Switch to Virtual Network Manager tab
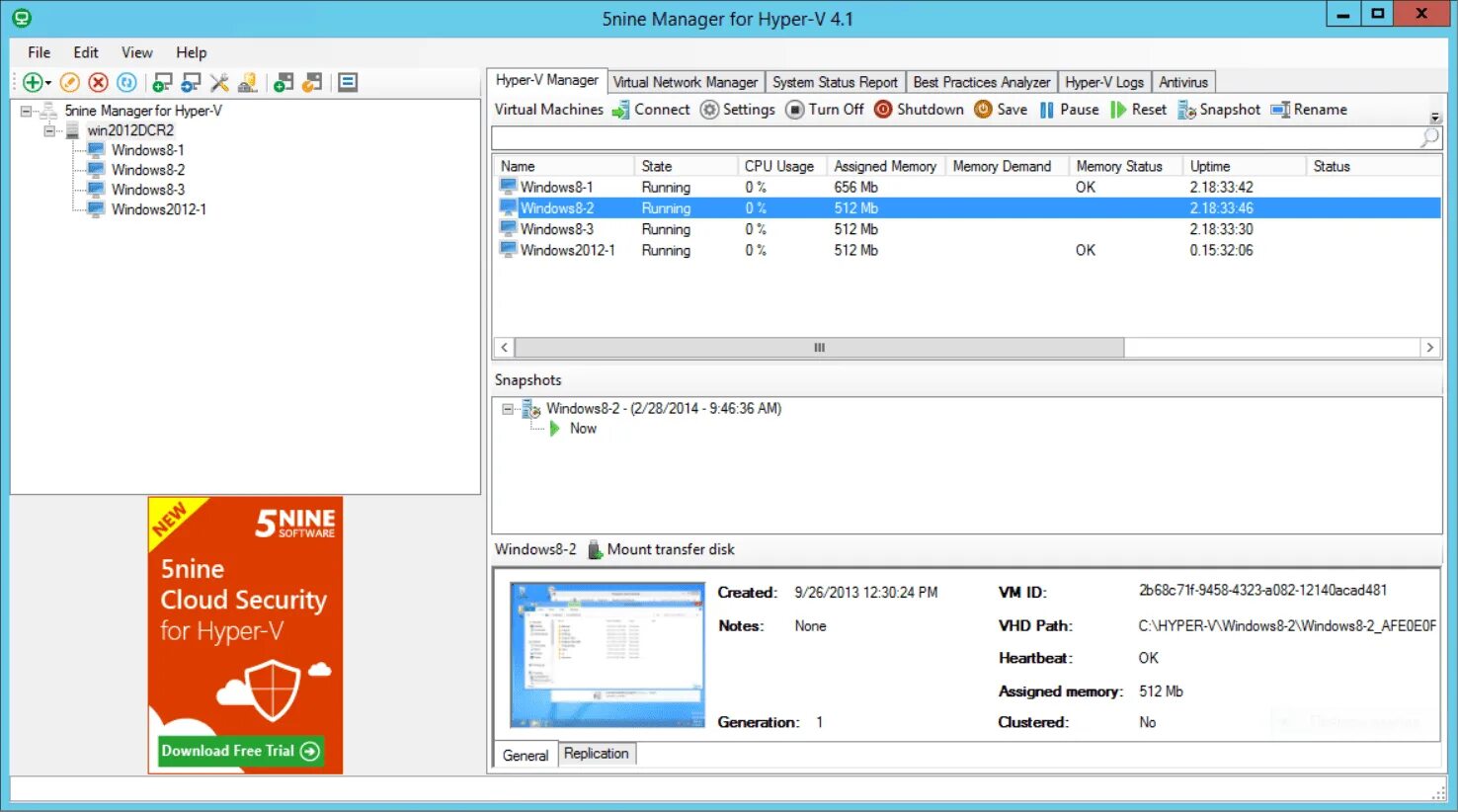The width and height of the screenshot is (1458, 812). 686,82
